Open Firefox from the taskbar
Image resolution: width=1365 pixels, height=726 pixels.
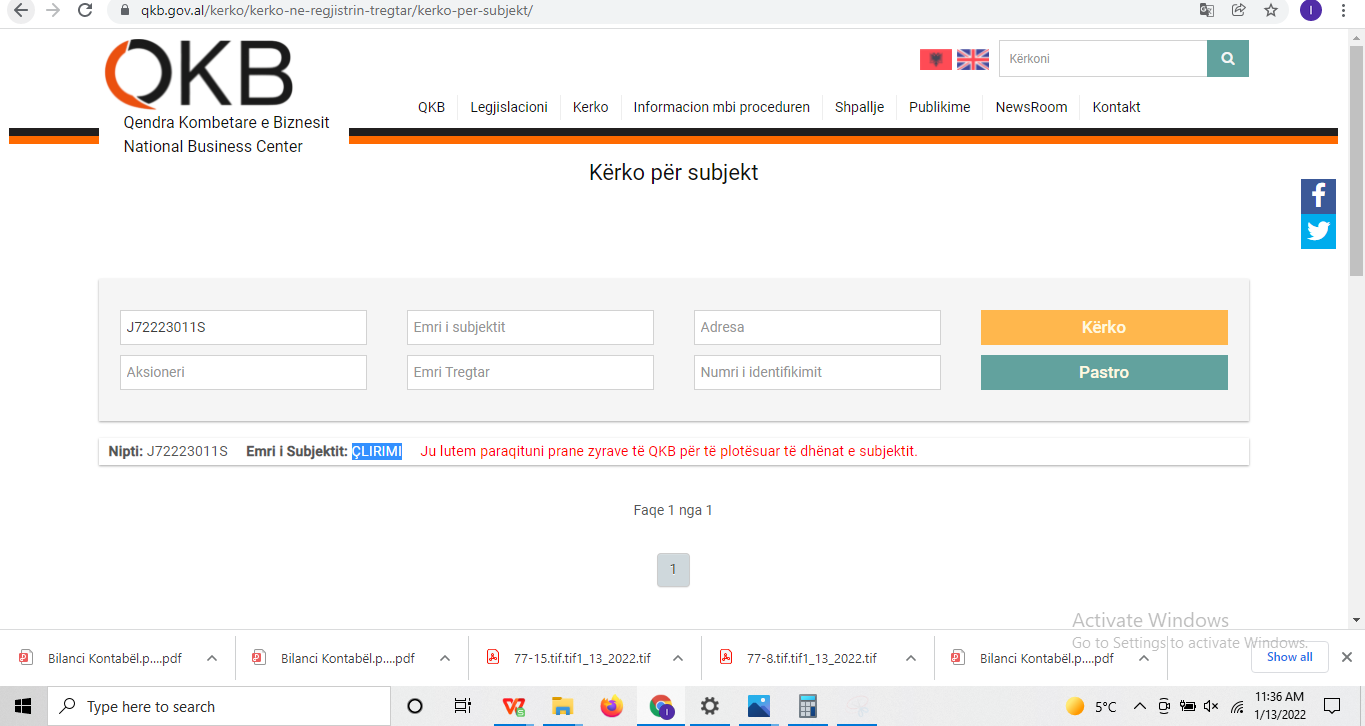611,706
